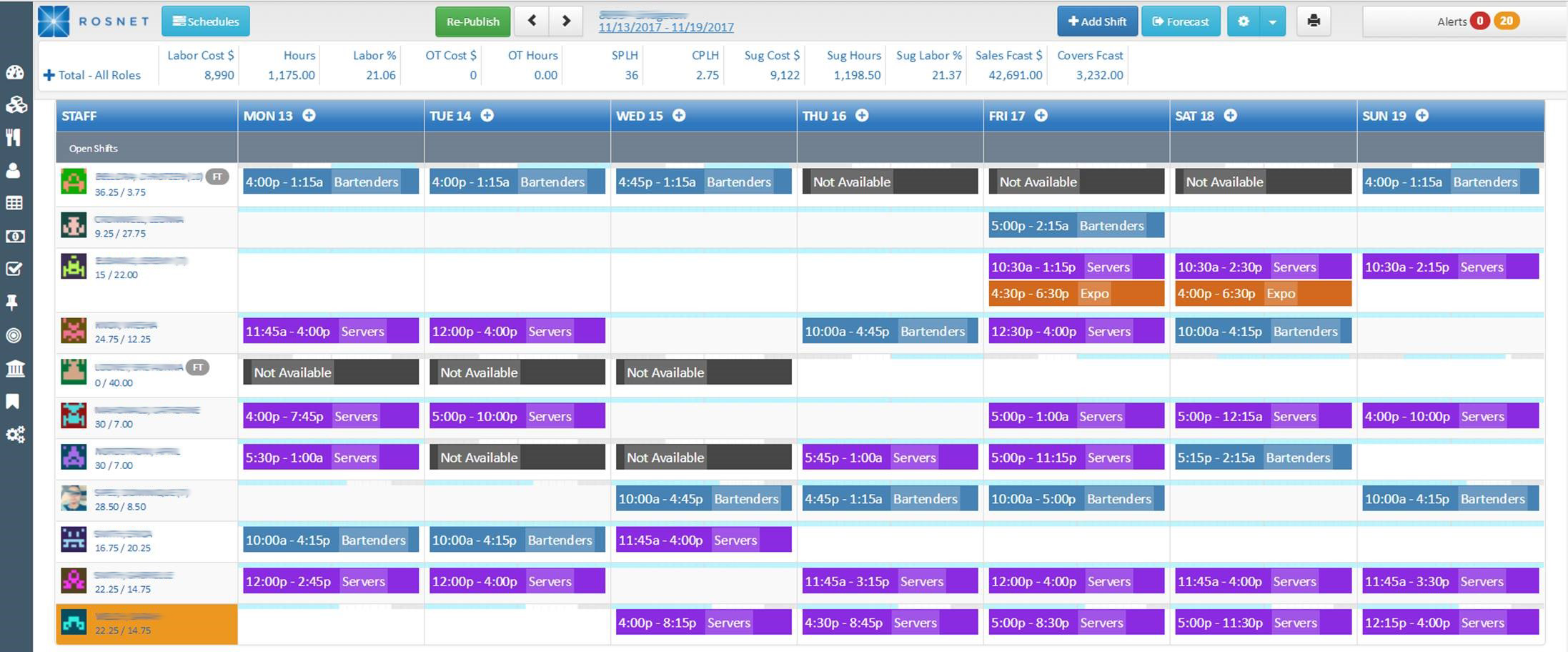Open the fork and knife menu icon
Viewport: 1568px width, 652px height.
[x=14, y=137]
